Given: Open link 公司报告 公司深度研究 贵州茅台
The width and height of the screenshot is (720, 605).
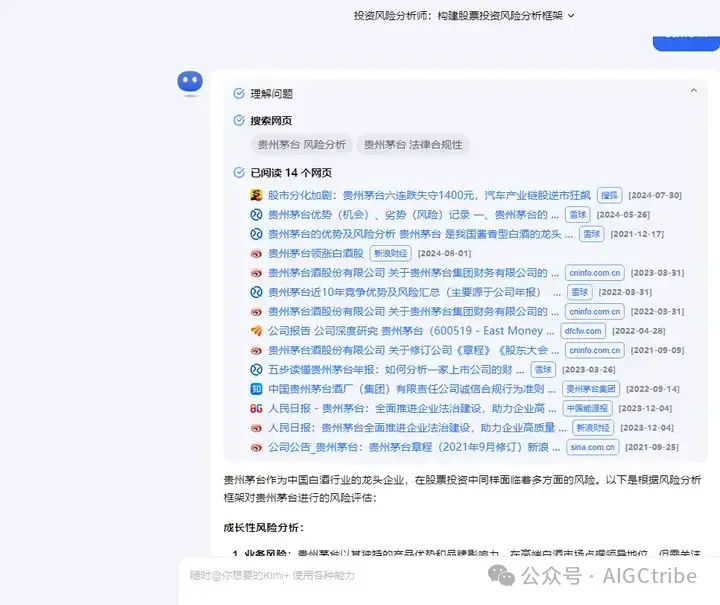Looking at the screenshot, I should (x=411, y=331).
